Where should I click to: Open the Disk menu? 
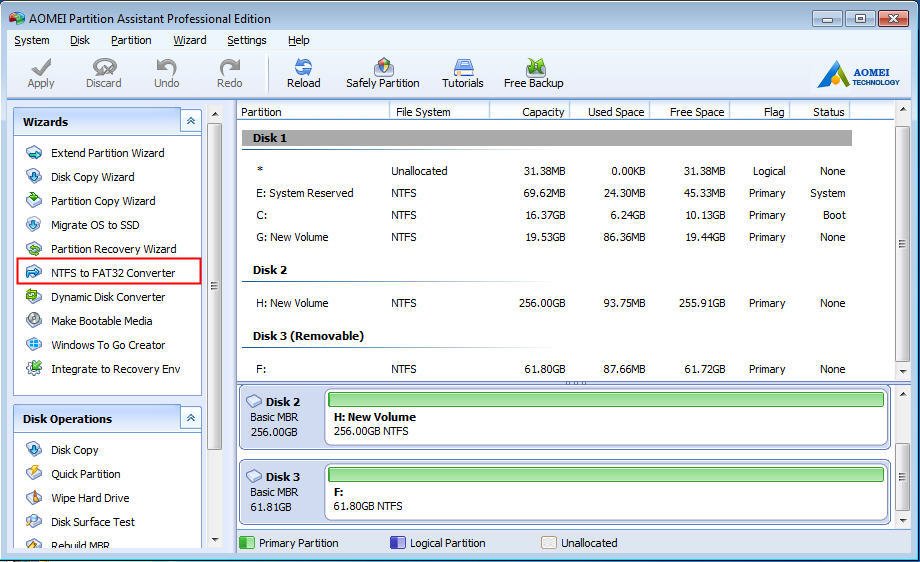click(80, 40)
